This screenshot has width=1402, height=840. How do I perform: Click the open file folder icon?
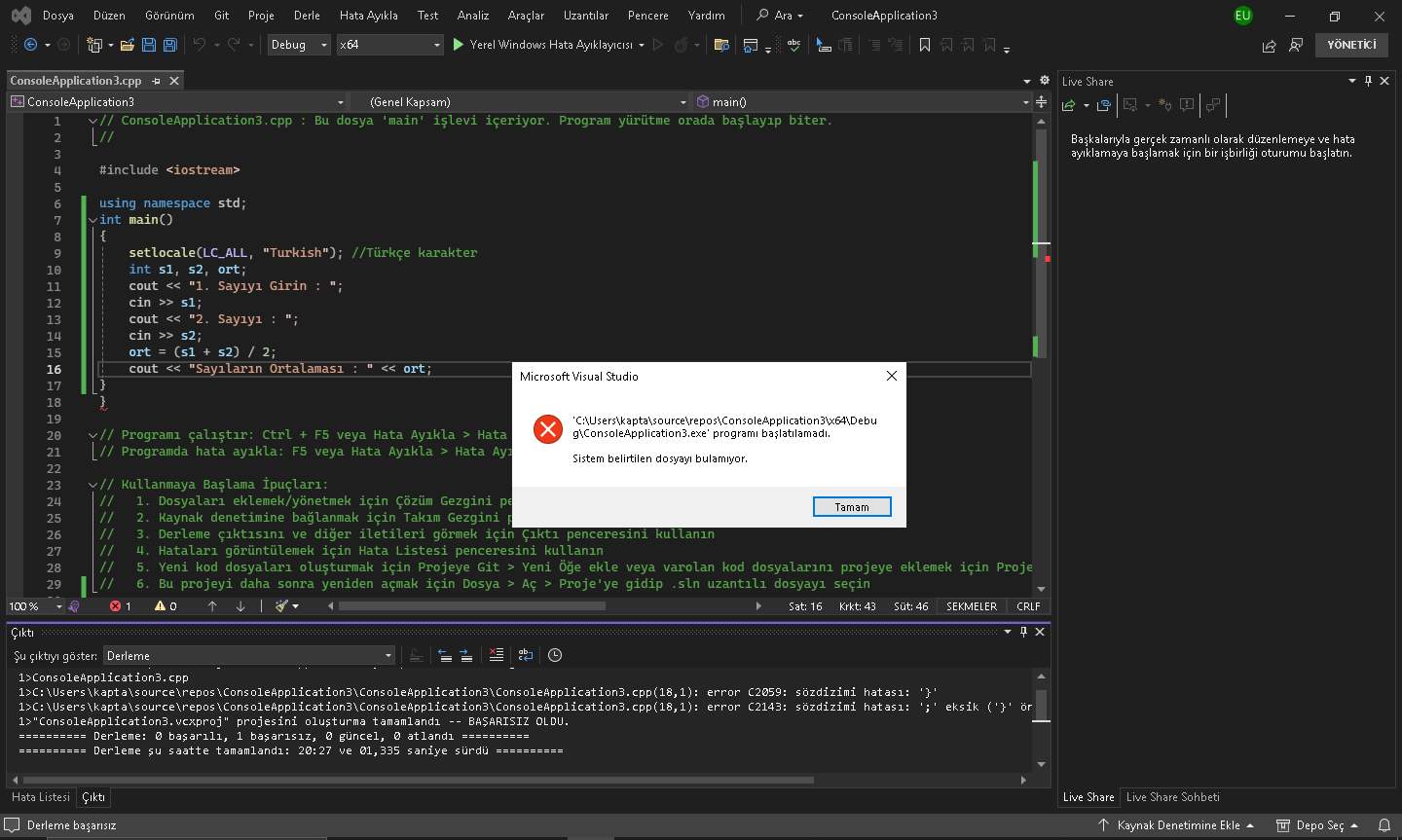click(128, 45)
